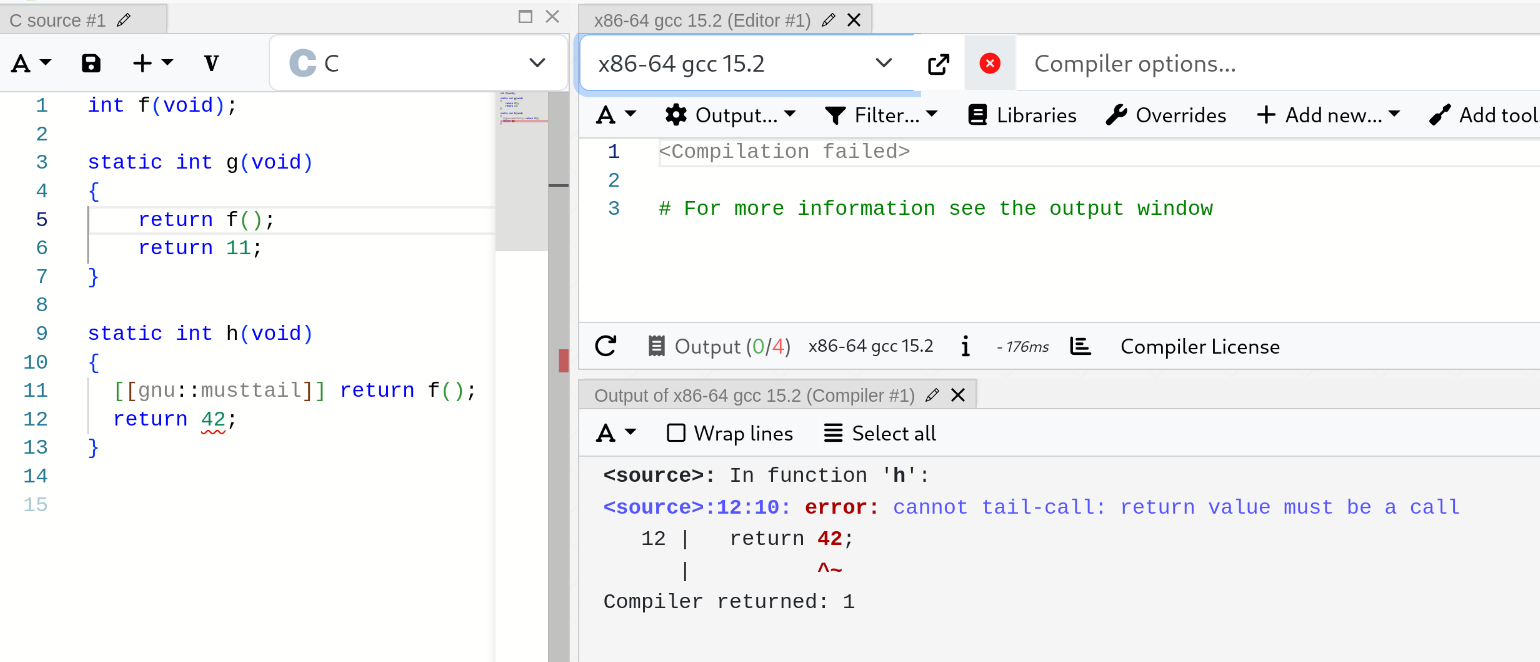This screenshot has width=1540, height=662.
Task: Click the "<Compilation failed>" text
Action: tap(784, 152)
